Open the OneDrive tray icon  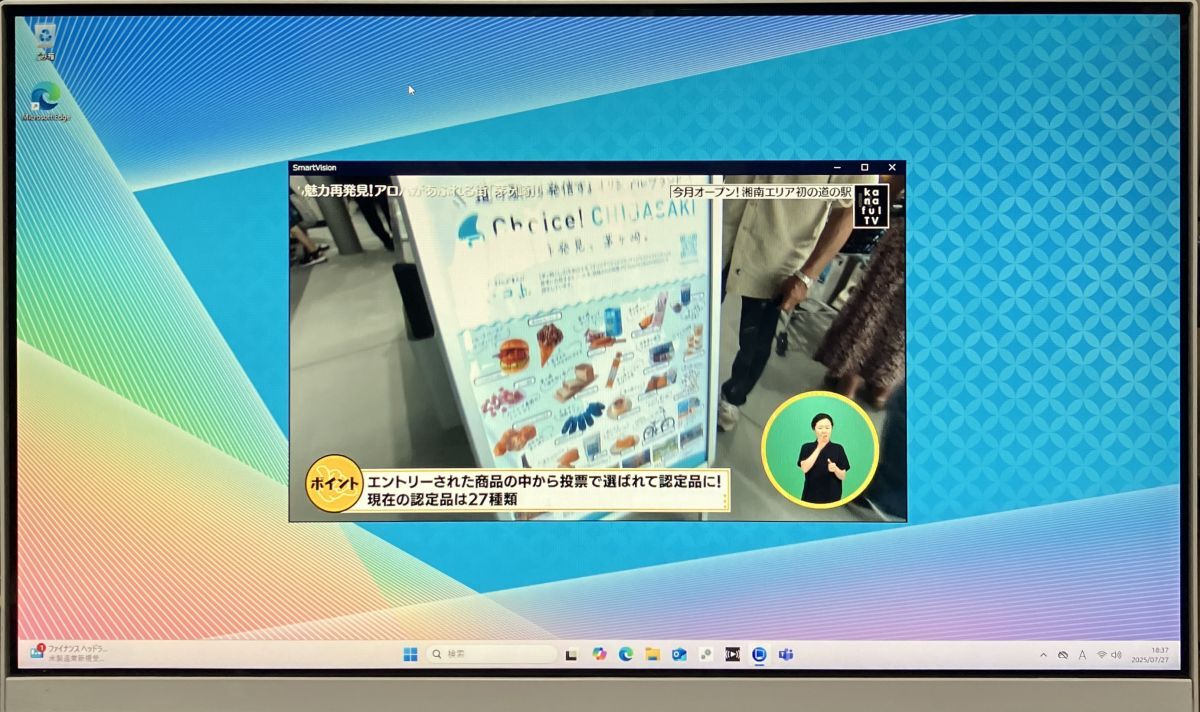tap(1063, 655)
